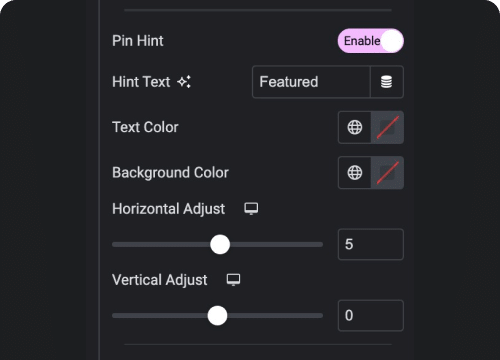Image resolution: width=500 pixels, height=360 pixels.
Task: Click the Hint Text label
Action: 141,82
